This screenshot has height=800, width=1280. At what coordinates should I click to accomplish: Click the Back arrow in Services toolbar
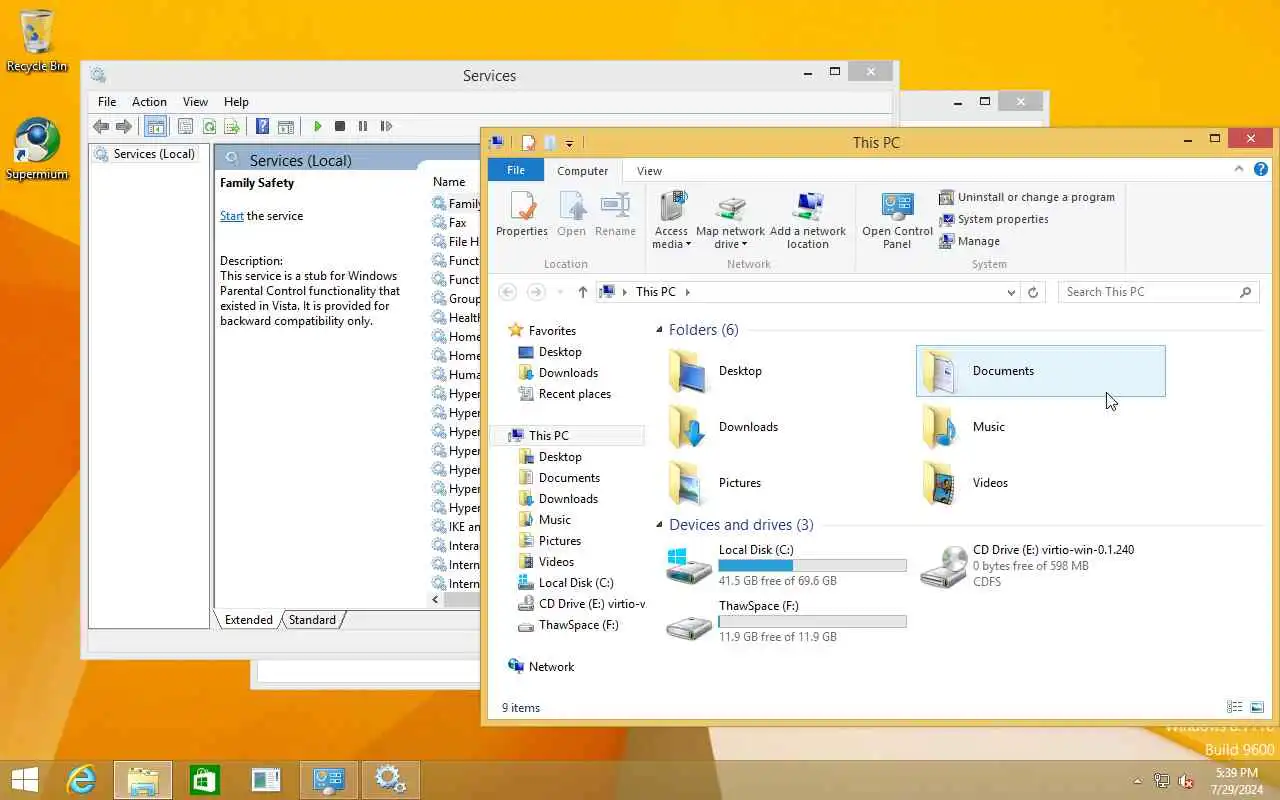coord(100,126)
